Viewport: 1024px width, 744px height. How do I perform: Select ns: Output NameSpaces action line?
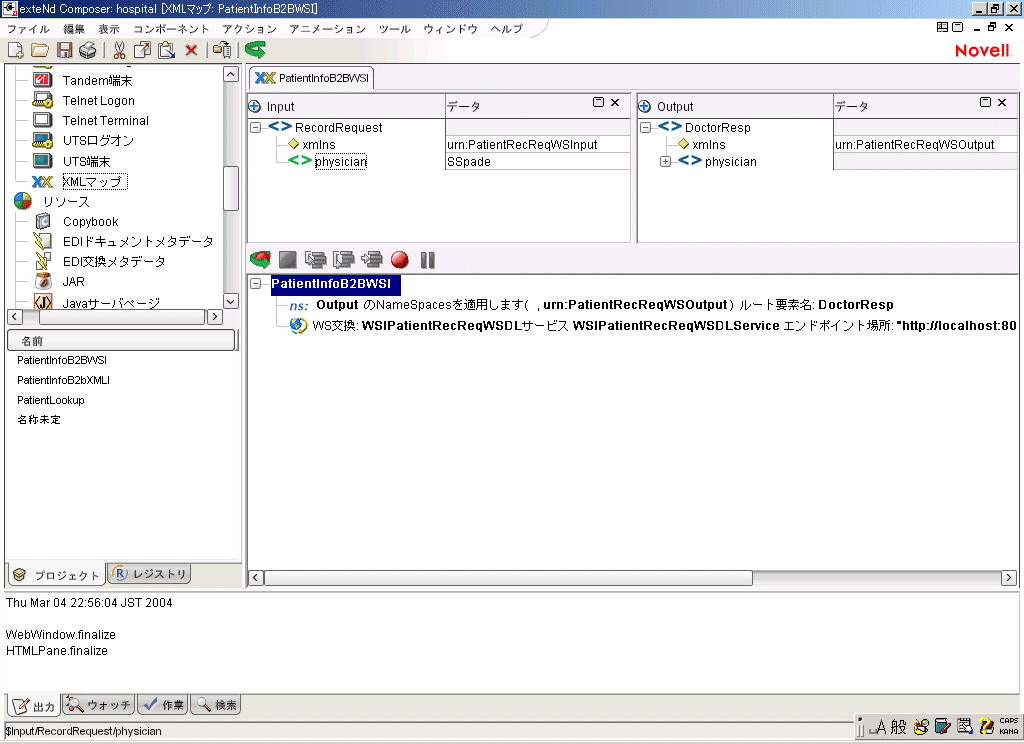[x=592, y=304]
